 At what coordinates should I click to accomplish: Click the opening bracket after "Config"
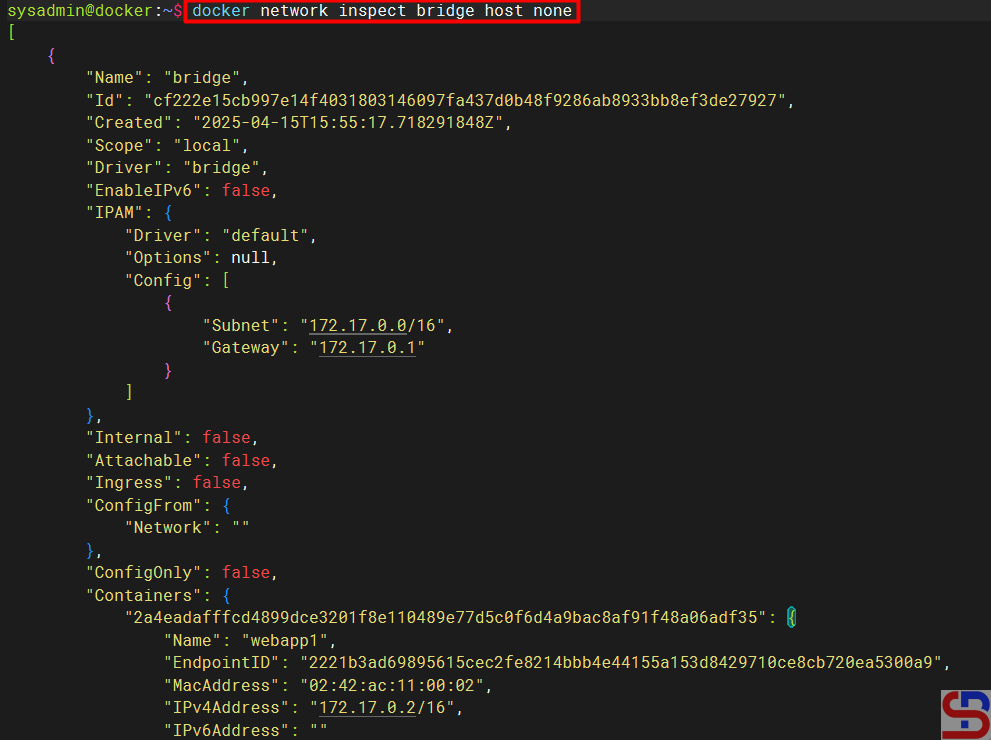click(227, 280)
